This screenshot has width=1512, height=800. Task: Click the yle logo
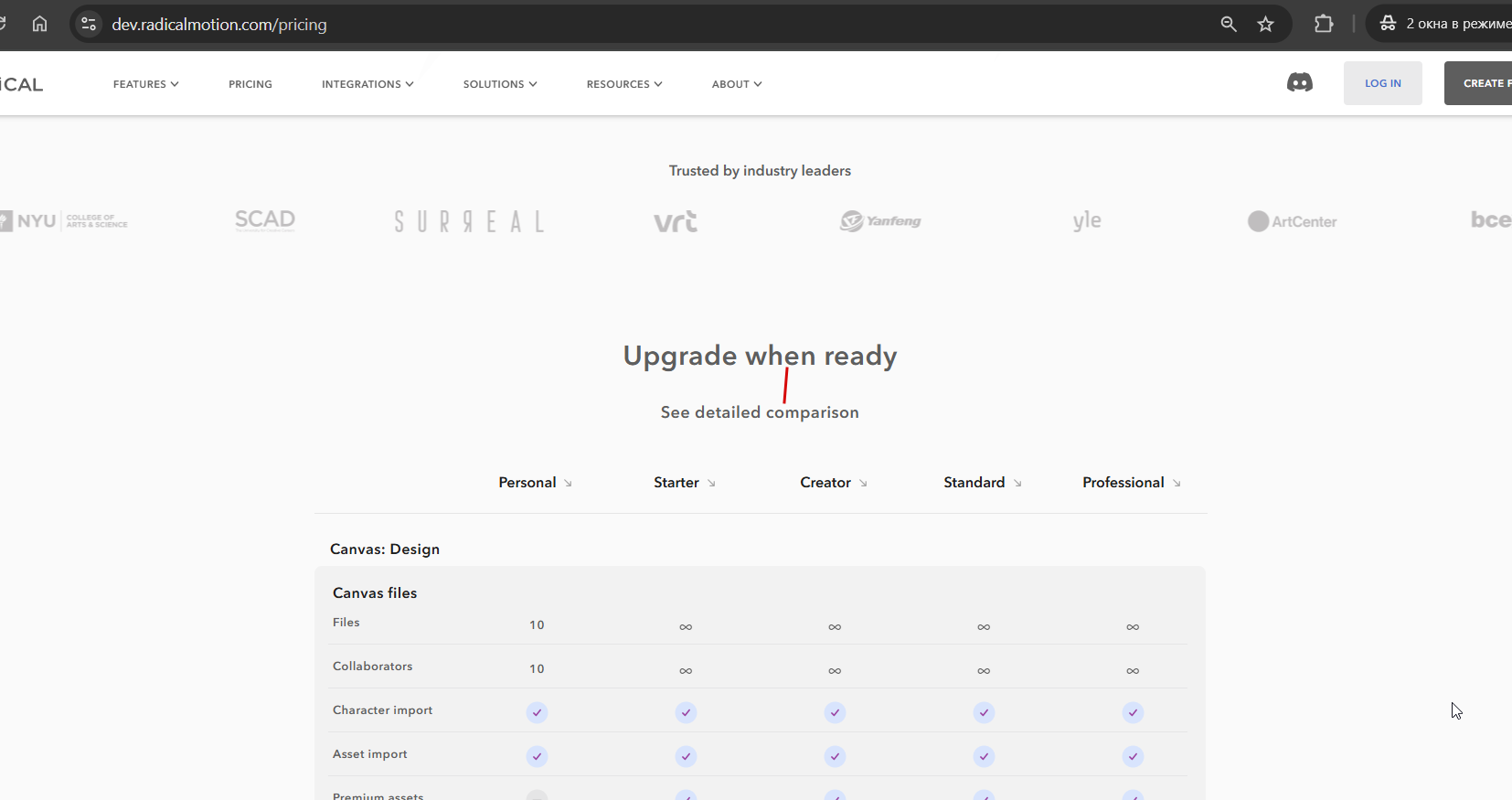1087,220
